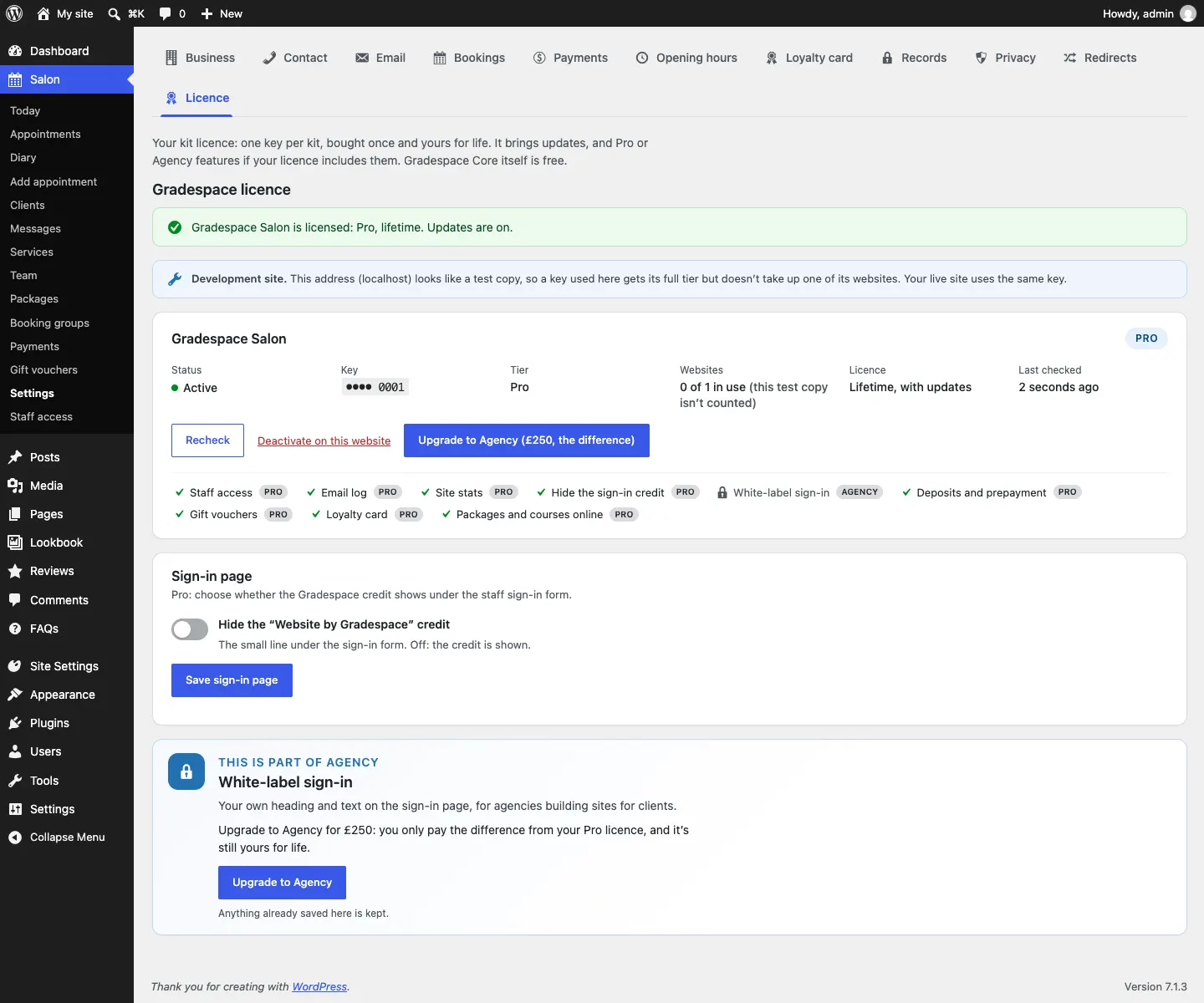Click Upgrade to Agency (£250, the difference)
This screenshot has height=1003, width=1204.
pos(527,440)
